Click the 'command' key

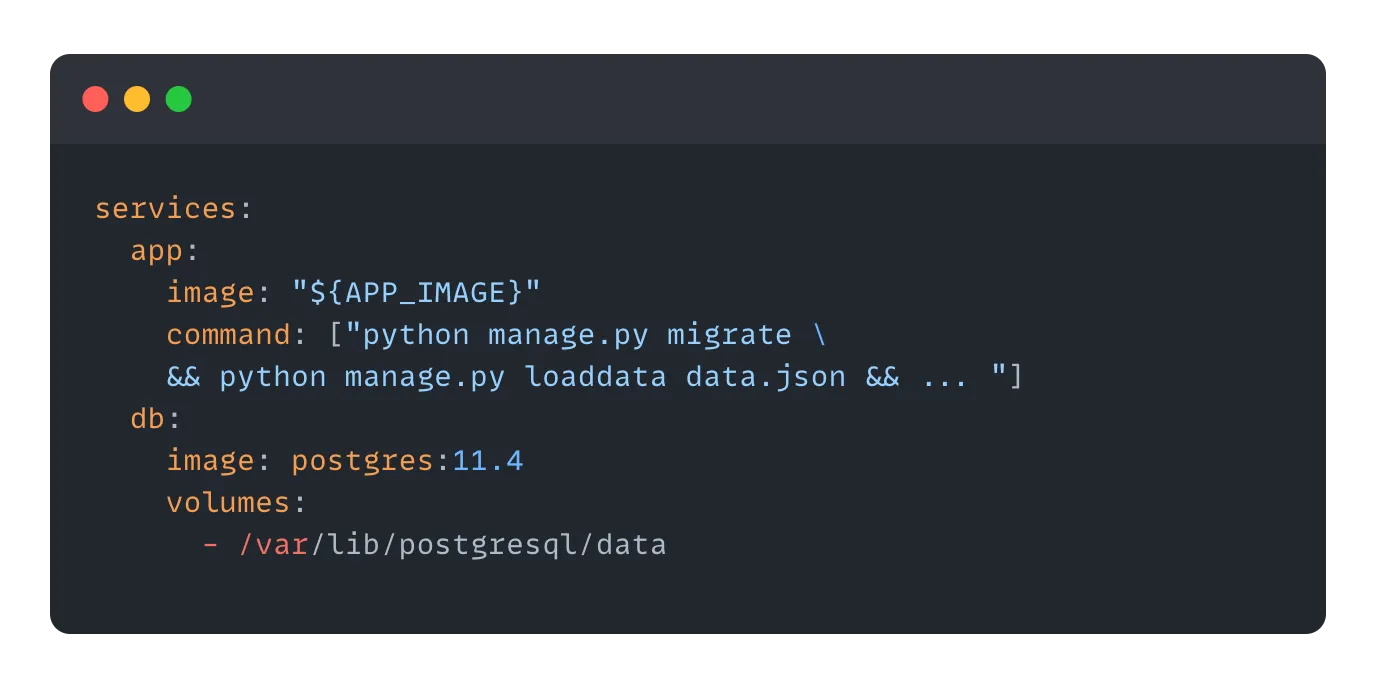tap(228, 335)
